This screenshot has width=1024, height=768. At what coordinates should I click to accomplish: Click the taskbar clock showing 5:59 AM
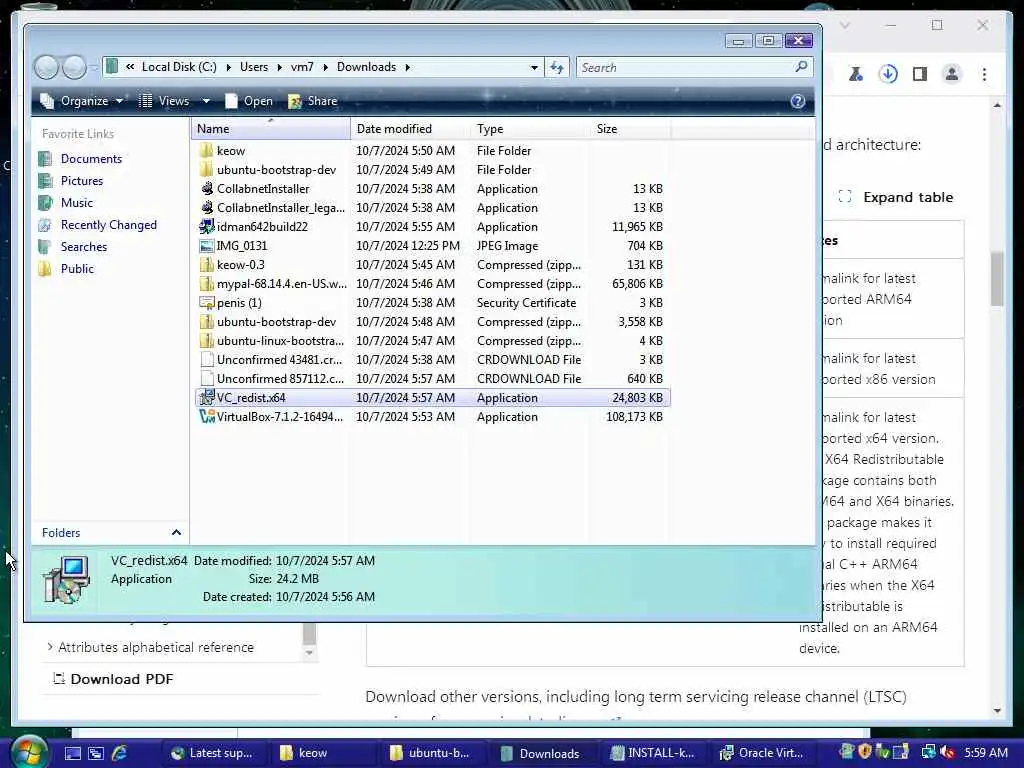click(985, 753)
